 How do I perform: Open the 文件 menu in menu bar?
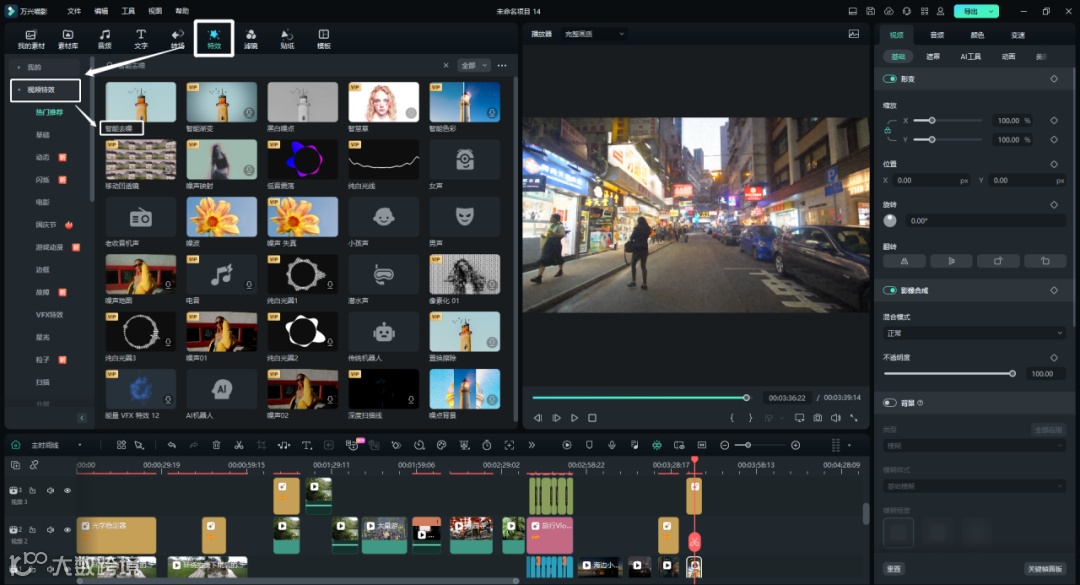point(74,11)
